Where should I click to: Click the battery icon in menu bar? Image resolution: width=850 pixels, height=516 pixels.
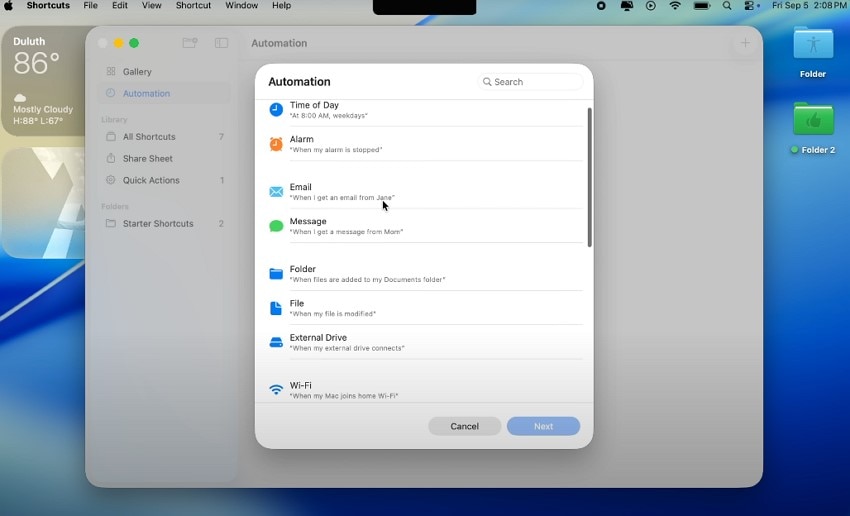(702, 5)
